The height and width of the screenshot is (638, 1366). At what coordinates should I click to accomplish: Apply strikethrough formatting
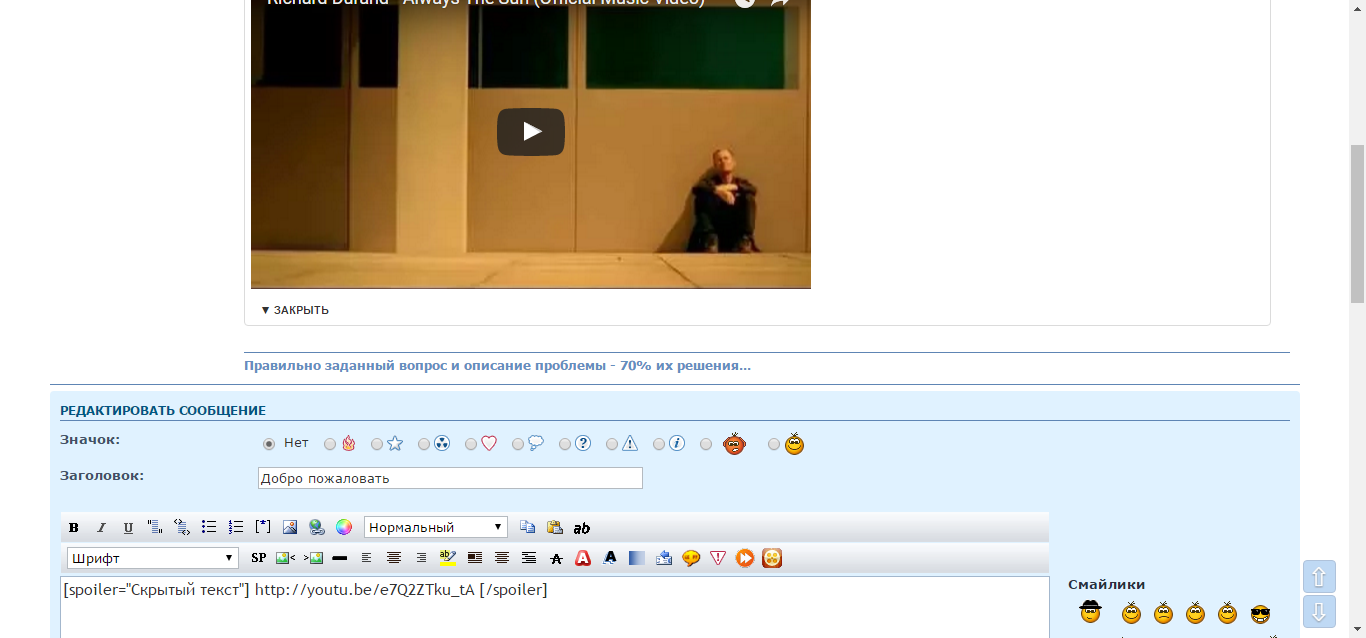click(556, 558)
